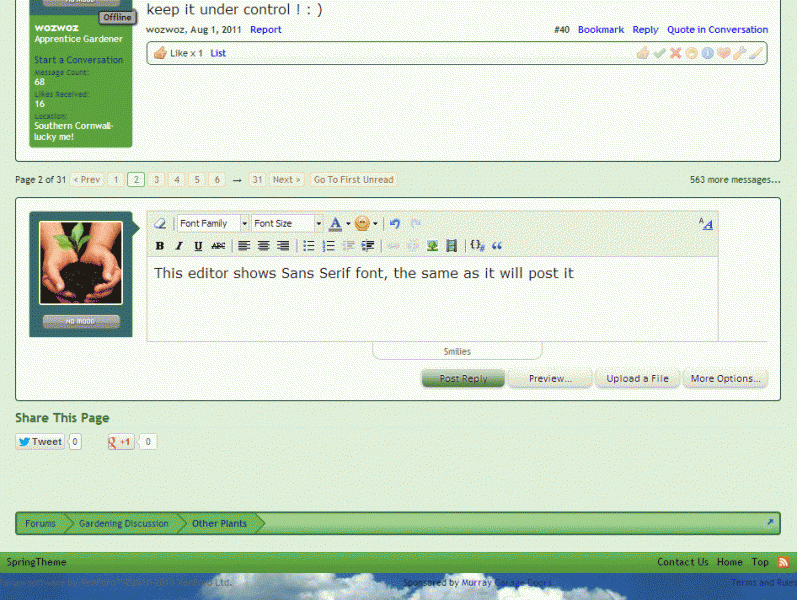The image size is (797, 600).
Task: Toggle bold formatting in editor
Action: (x=160, y=246)
